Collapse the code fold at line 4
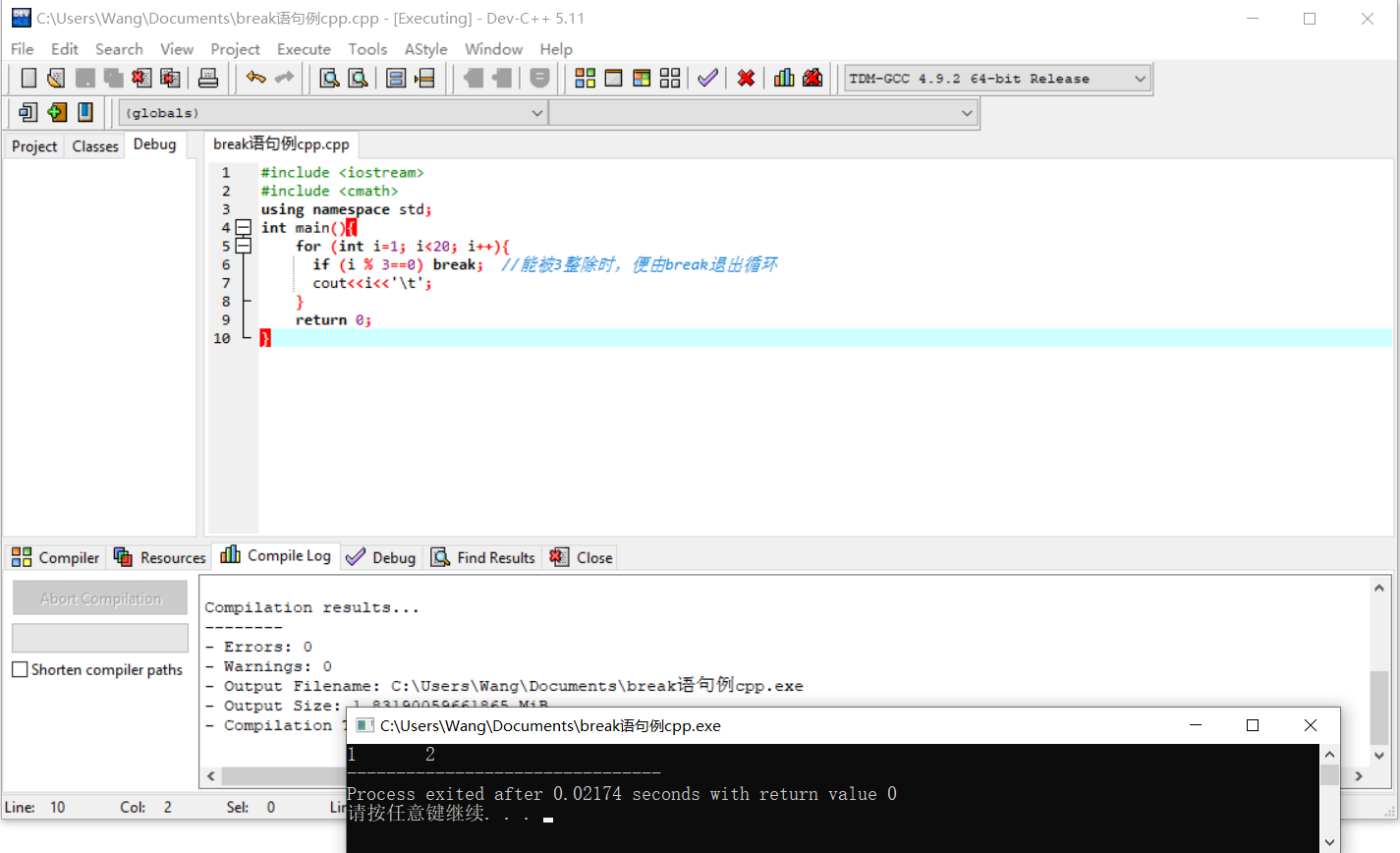This screenshot has width=1400, height=853. 244,227
